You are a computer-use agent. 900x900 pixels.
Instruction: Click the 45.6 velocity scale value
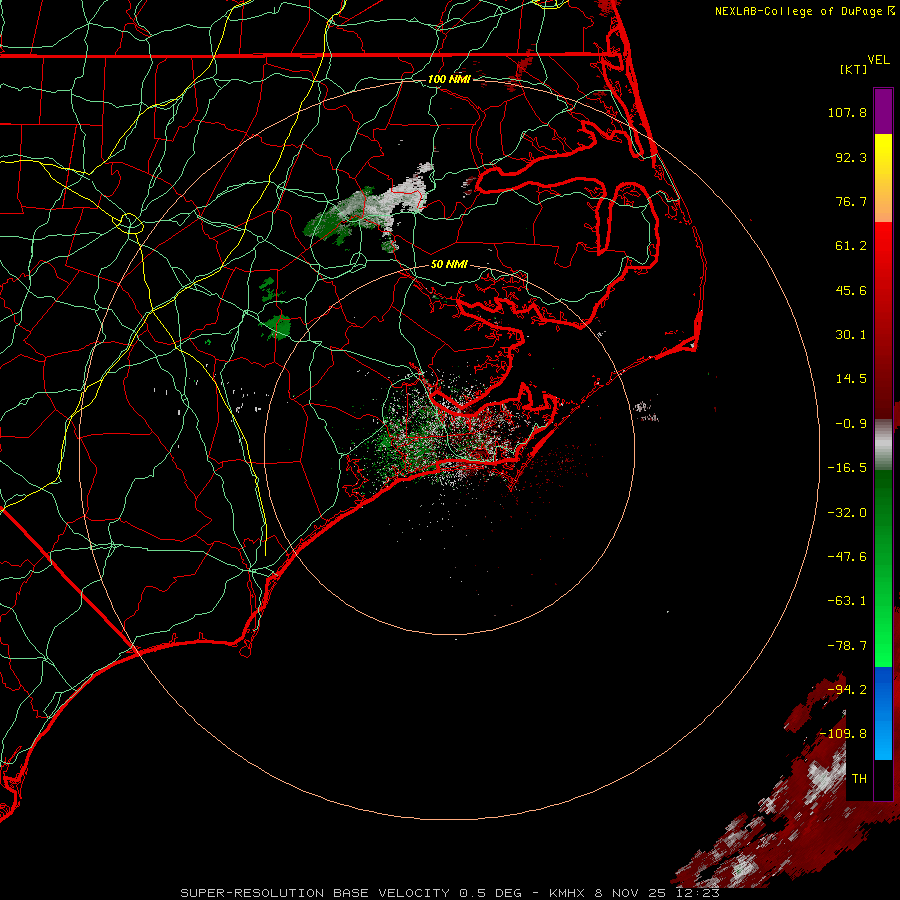click(851, 290)
